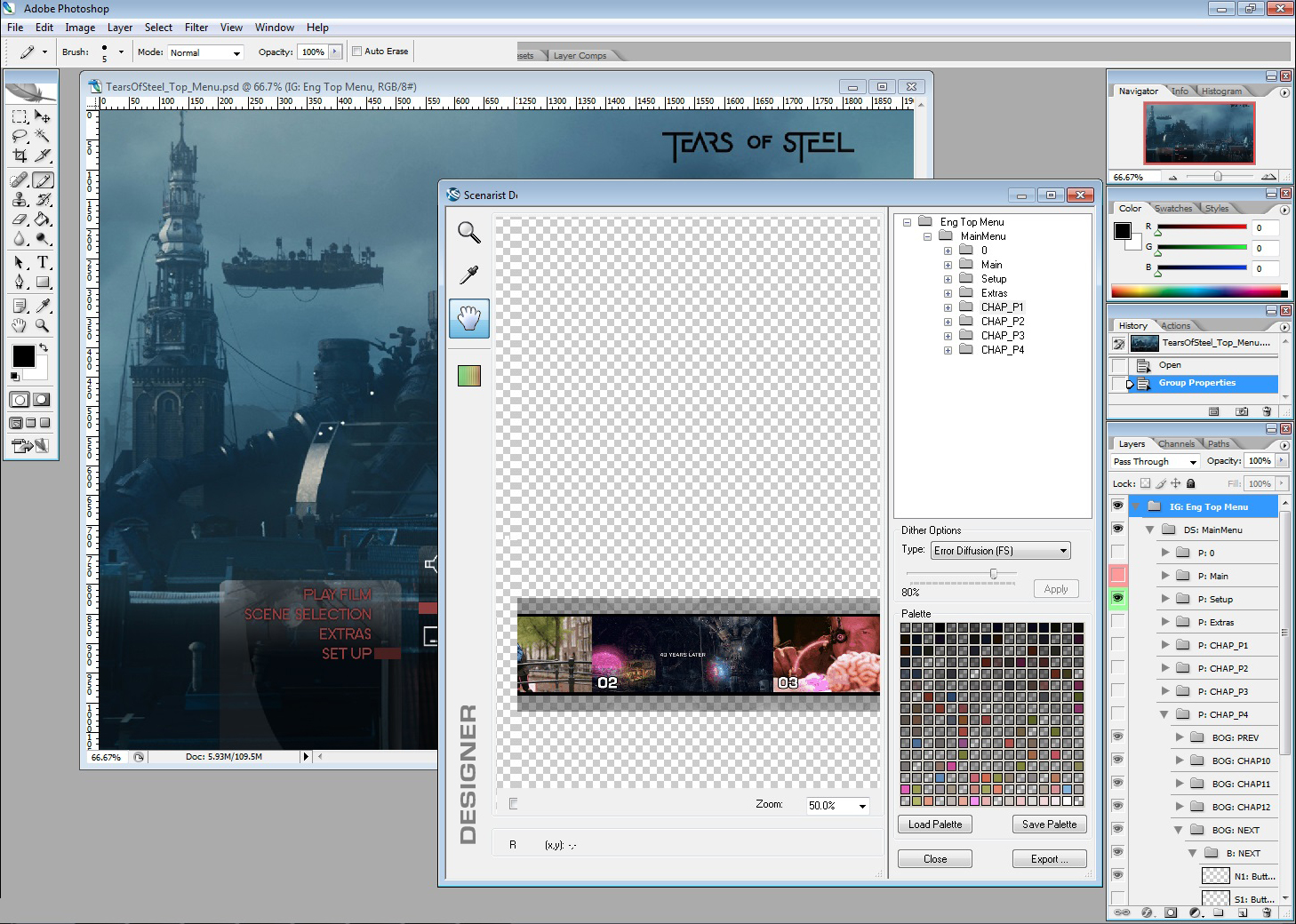Switch to the Channels tab
The image size is (1296, 924).
1176,443
